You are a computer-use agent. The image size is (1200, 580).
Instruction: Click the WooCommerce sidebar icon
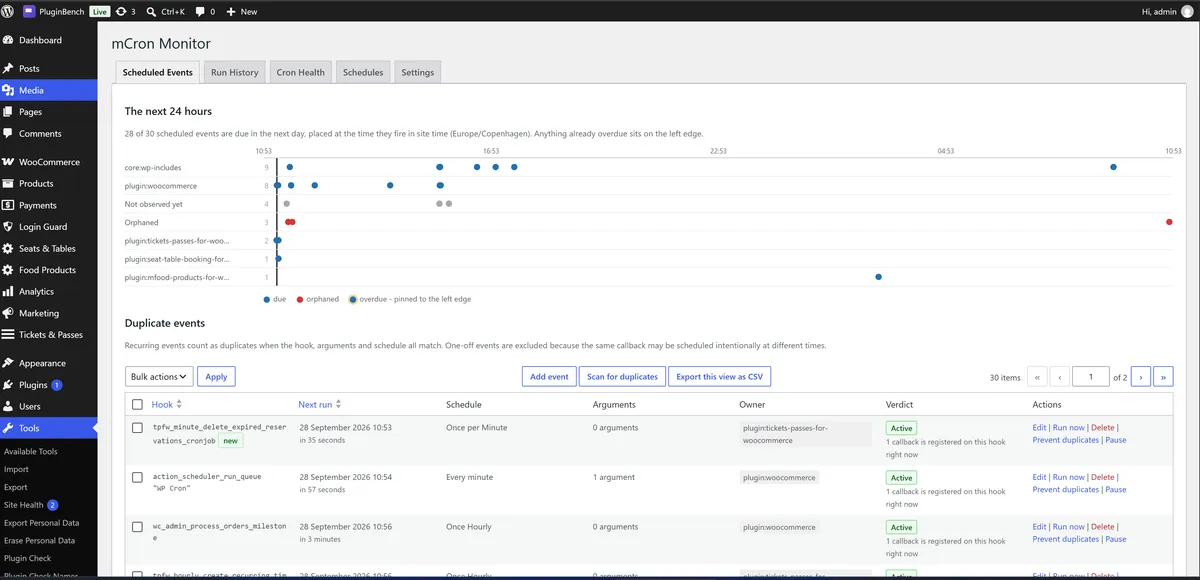pyautogui.click(x=9, y=162)
